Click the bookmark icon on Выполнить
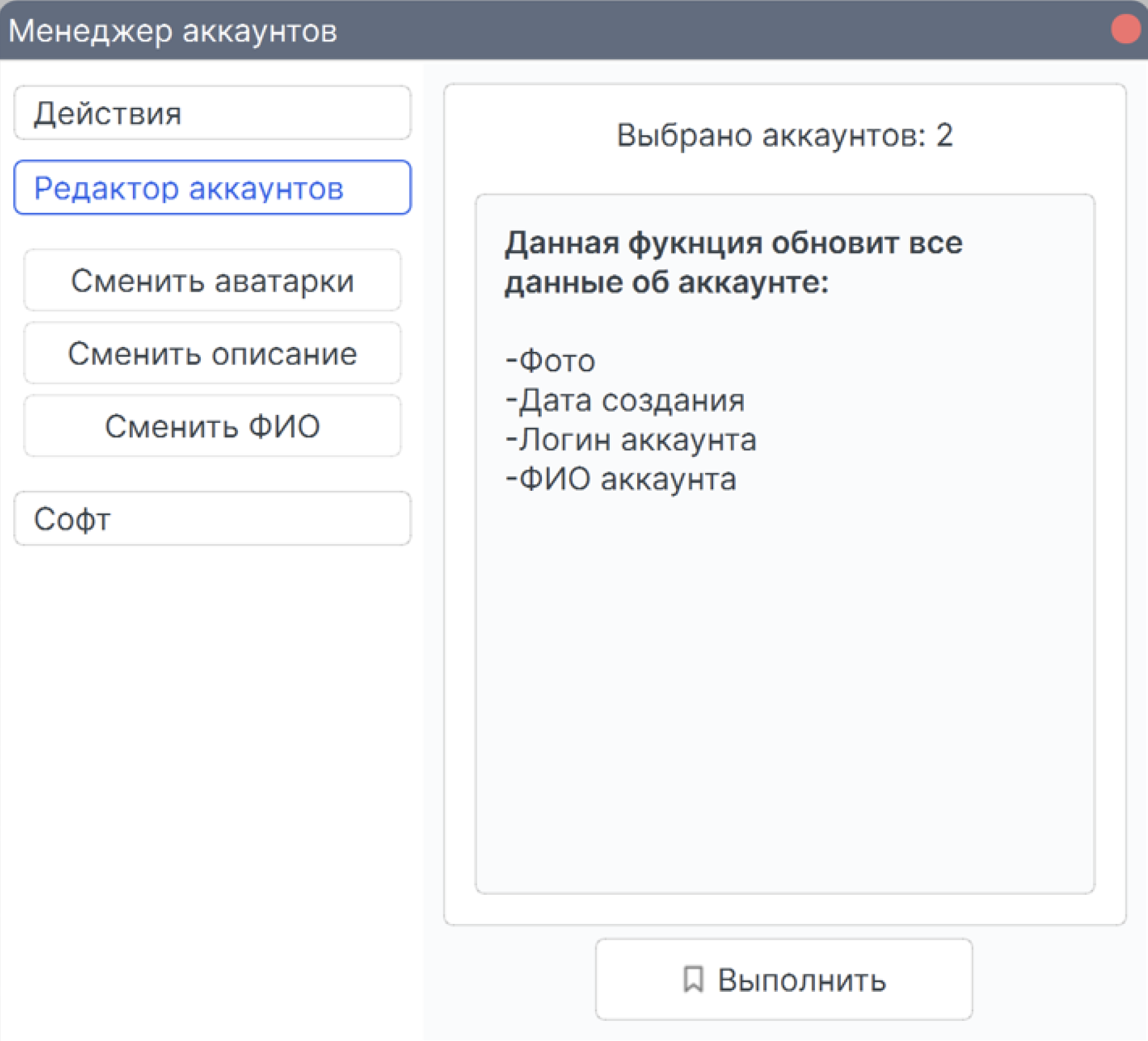This screenshot has width=1148, height=1041. pos(693,980)
